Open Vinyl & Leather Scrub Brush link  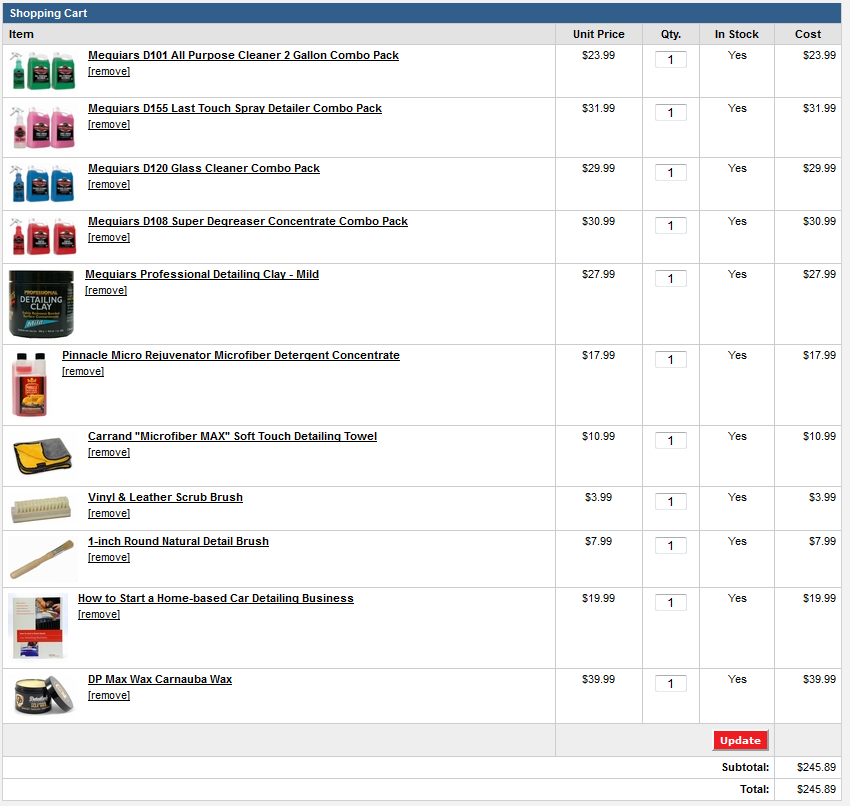[165, 498]
